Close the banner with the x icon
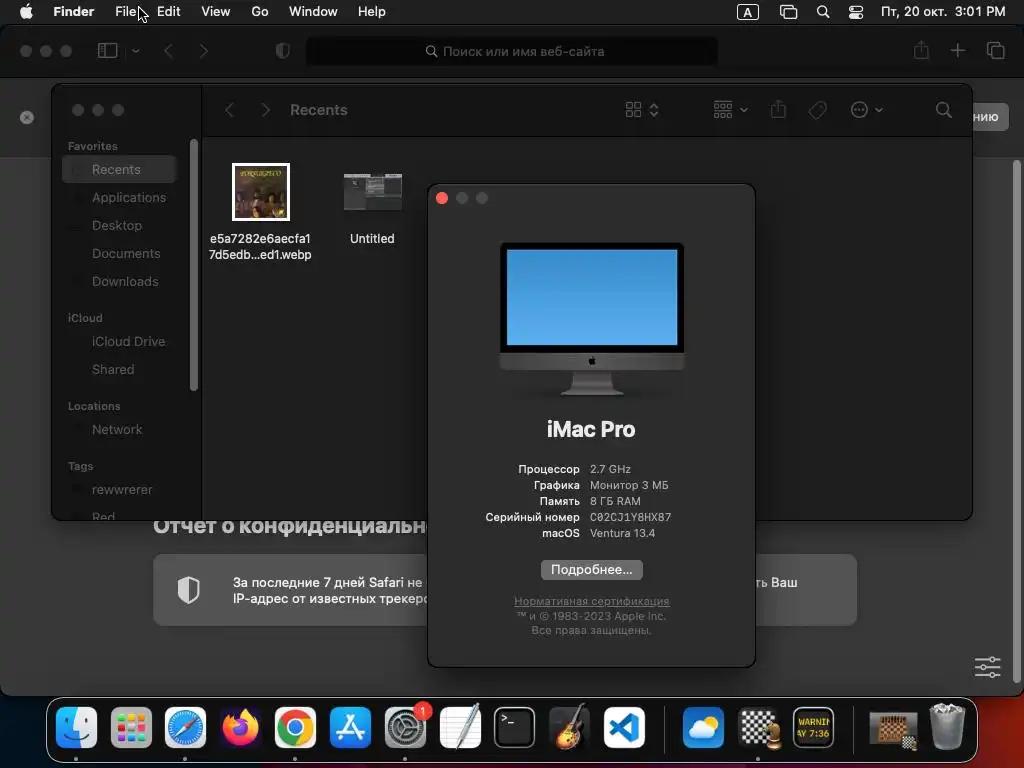Screen dimensions: 1024x768 [27, 118]
